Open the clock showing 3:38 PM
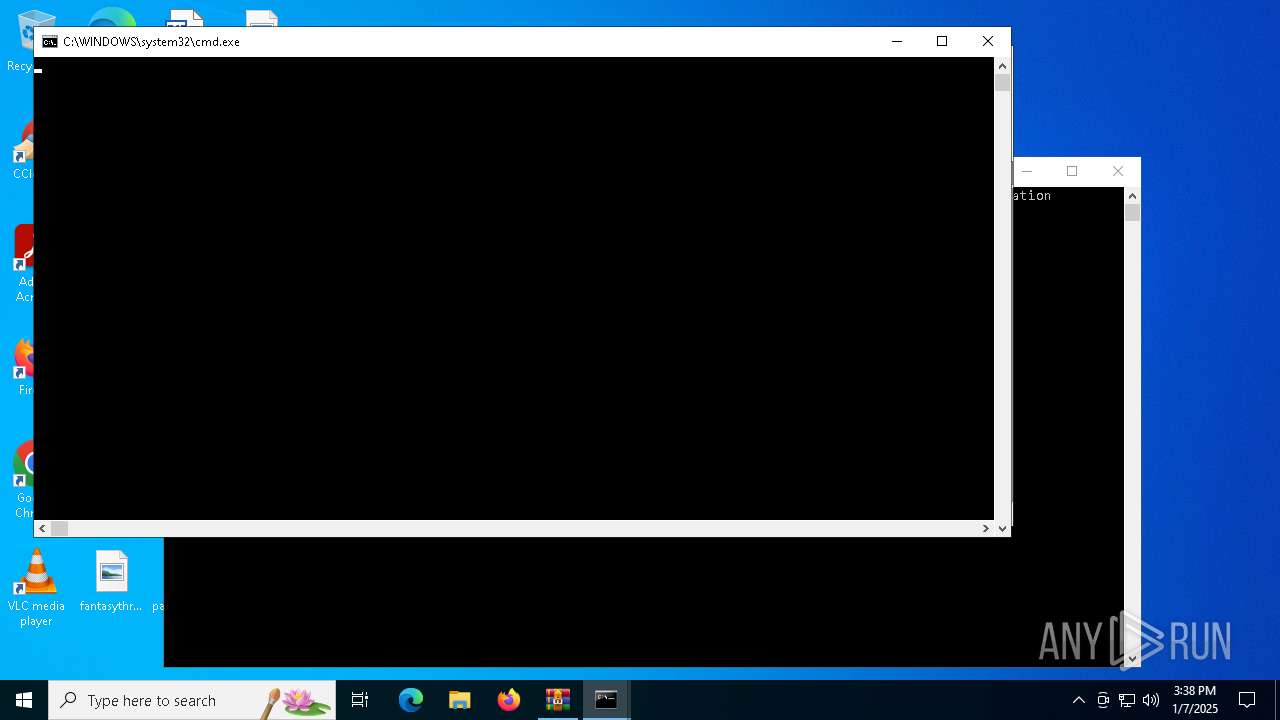This screenshot has height=720, width=1280. point(1195,700)
